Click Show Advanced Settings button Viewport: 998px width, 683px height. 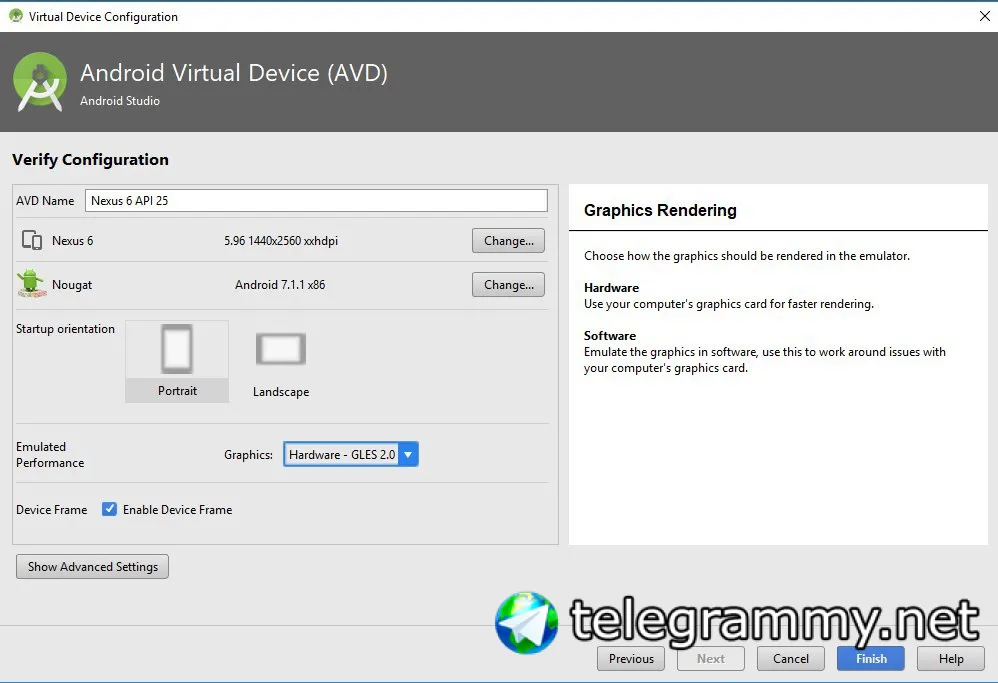click(x=92, y=567)
